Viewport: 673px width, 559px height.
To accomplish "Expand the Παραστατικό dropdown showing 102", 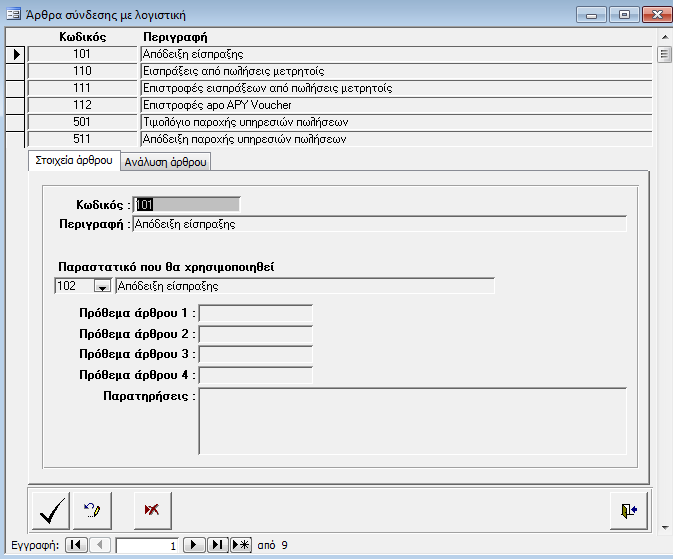I will click(x=101, y=287).
